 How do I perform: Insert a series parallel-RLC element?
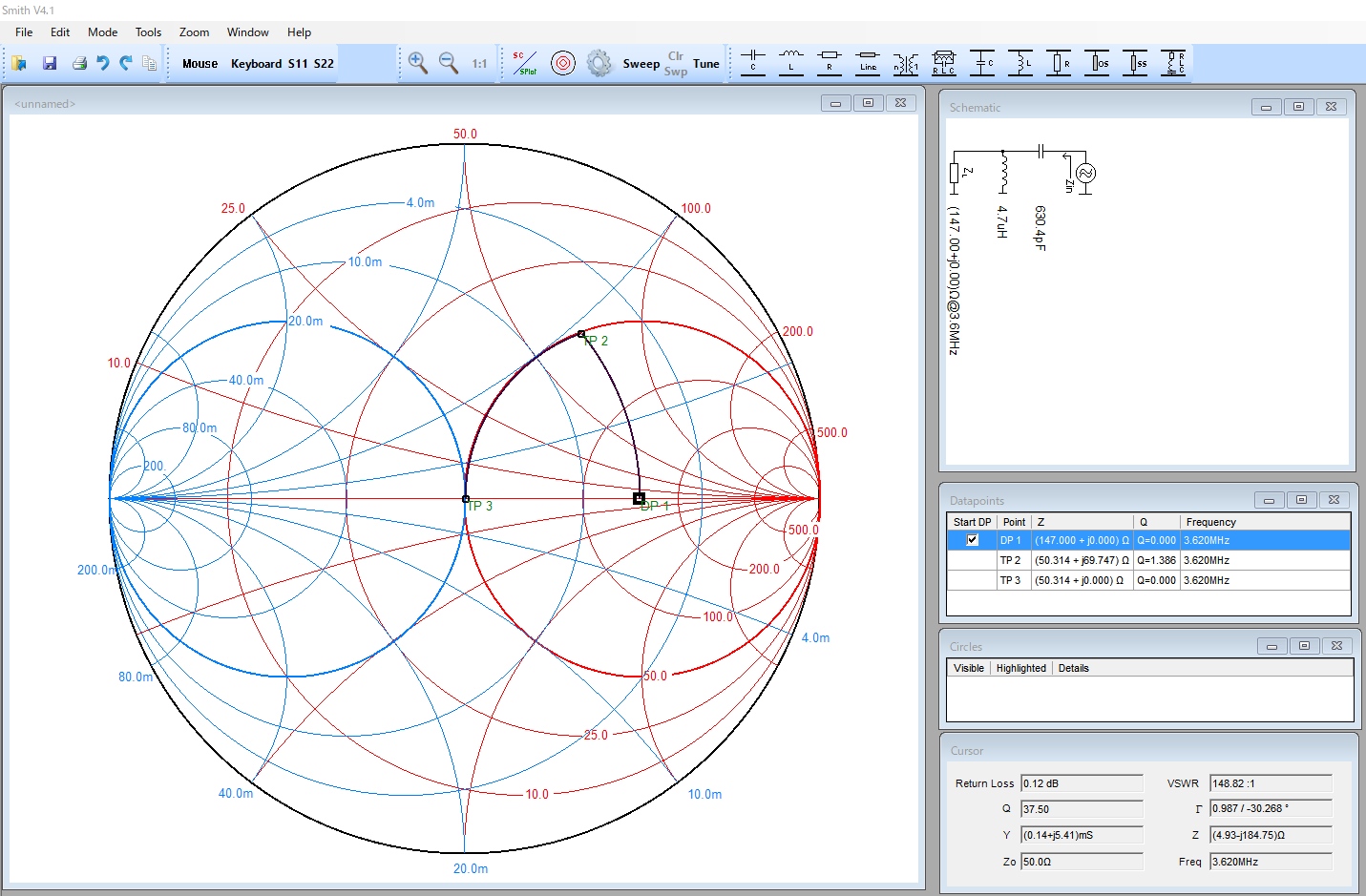(944, 63)
